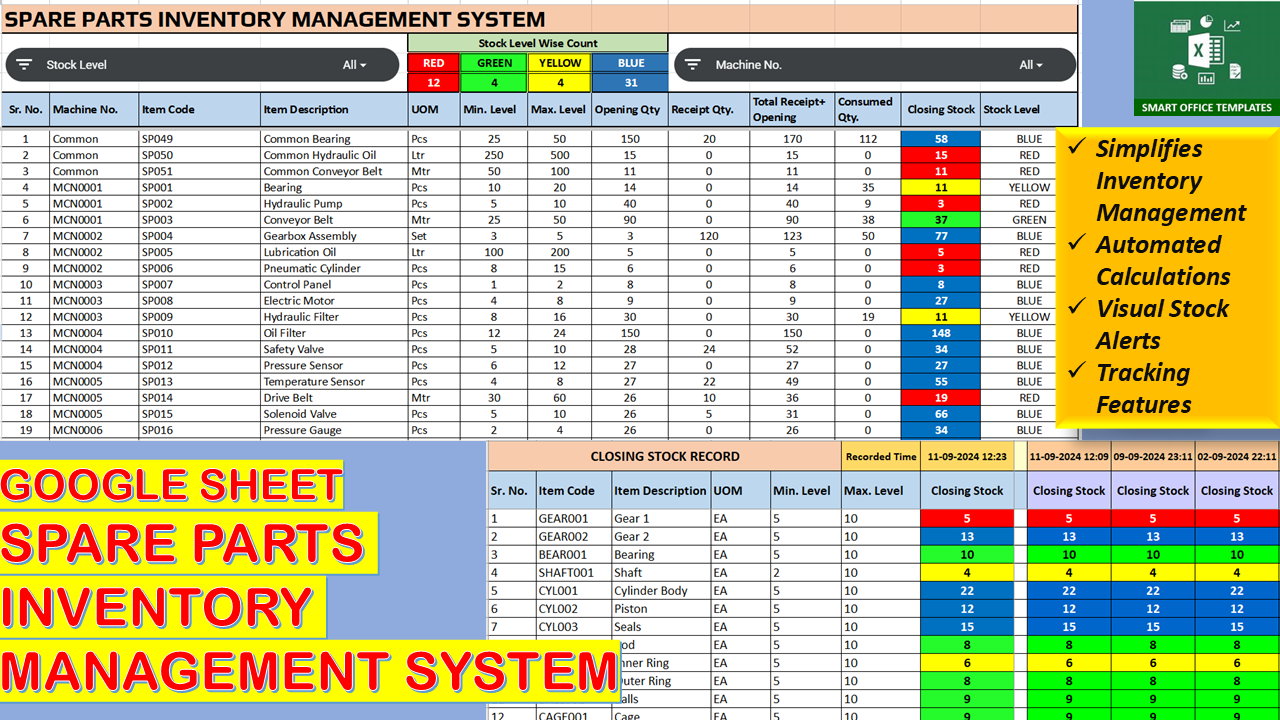Click the Consumed Qty. column header
Viewport: 1280px width, 720px height.
(866, 109)
